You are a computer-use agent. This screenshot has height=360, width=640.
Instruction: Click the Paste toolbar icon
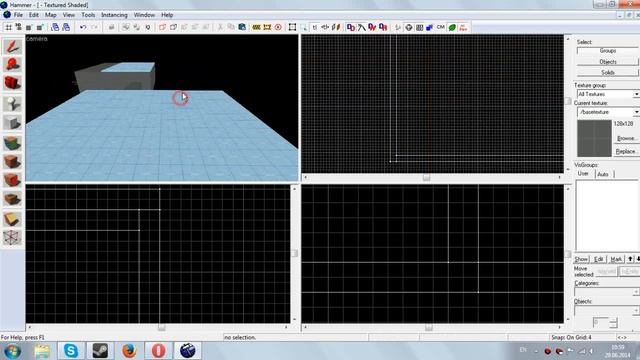242,27
